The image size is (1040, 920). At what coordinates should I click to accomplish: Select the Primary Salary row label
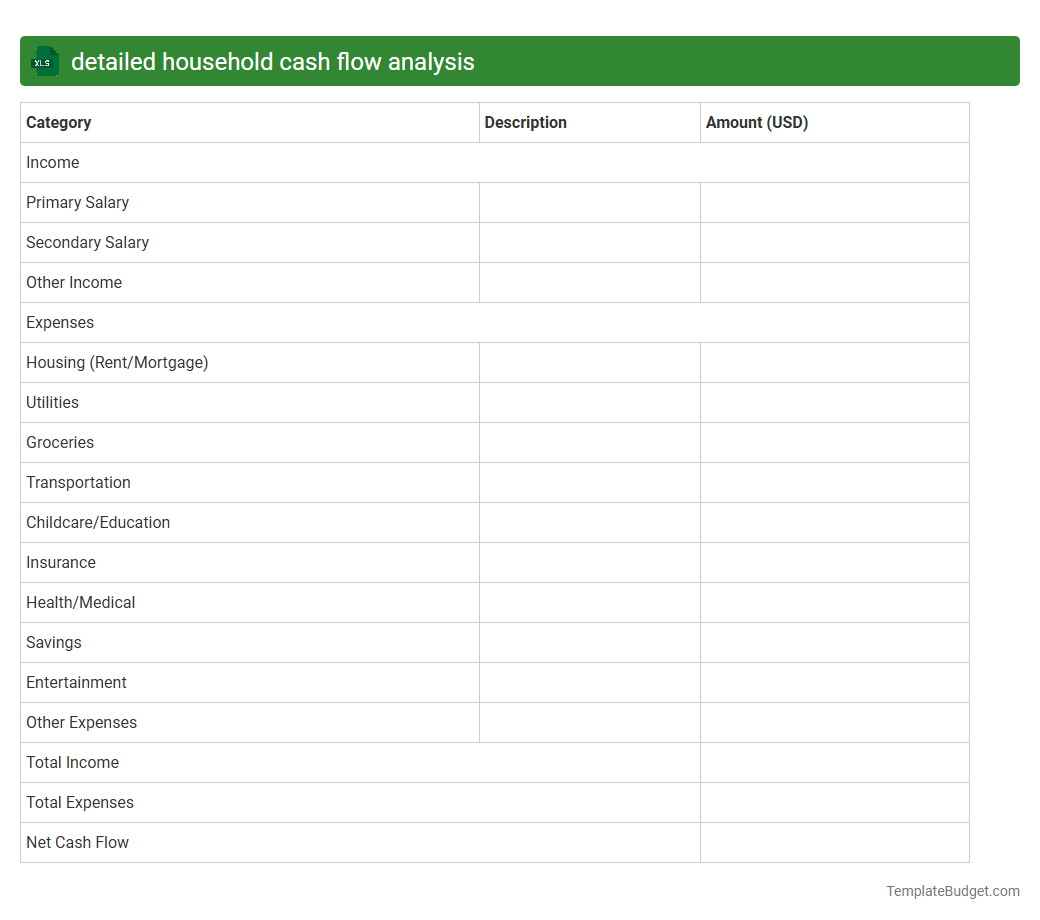coord(77,202)
